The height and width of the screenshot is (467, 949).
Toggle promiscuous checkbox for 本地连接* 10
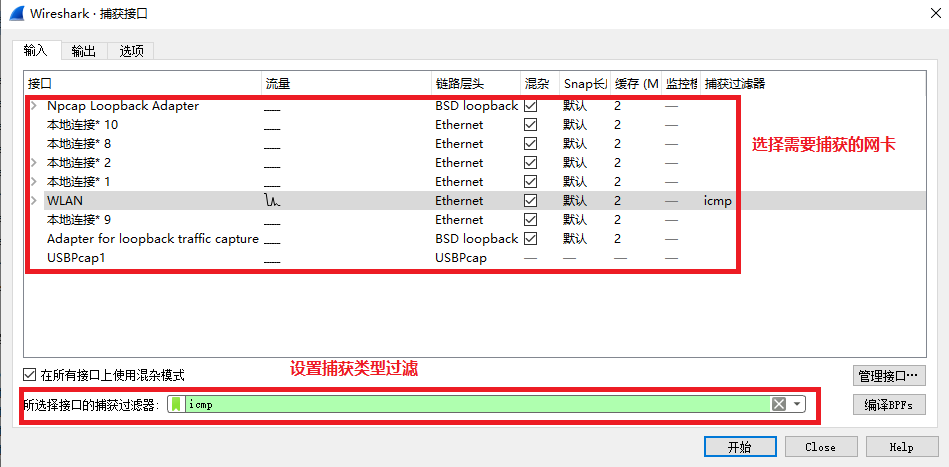[531, 125]
